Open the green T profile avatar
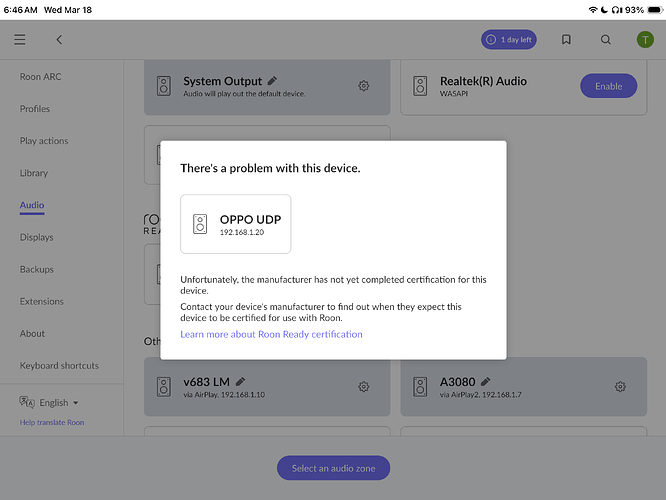The image size is (666, 500). pos(645,40)
